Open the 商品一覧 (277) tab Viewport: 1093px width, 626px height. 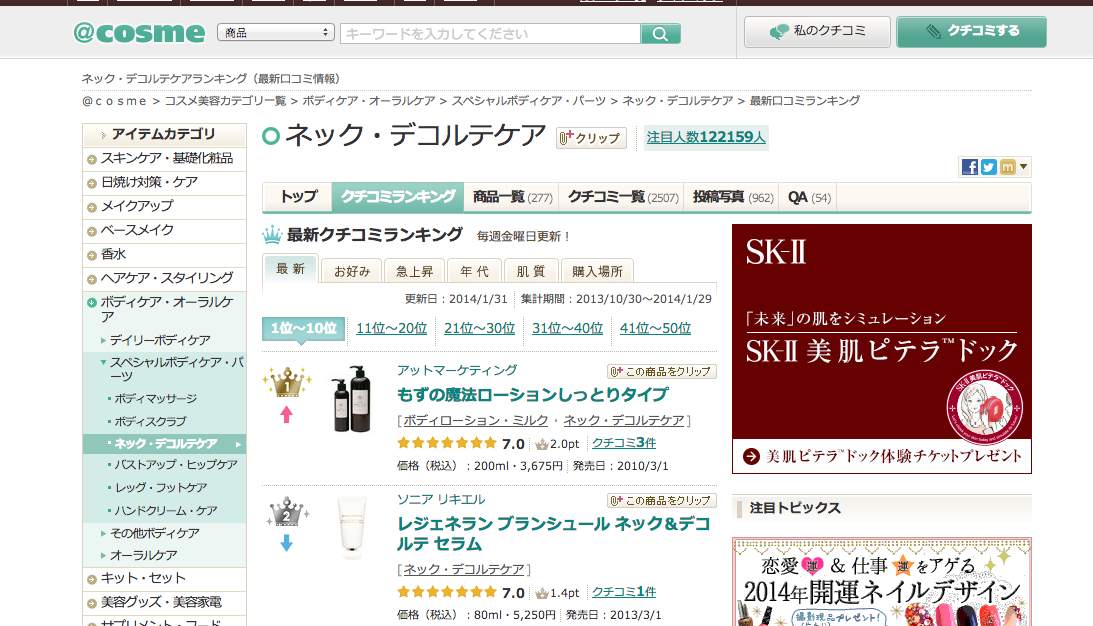pyautogui.click(x=512, y=197)
